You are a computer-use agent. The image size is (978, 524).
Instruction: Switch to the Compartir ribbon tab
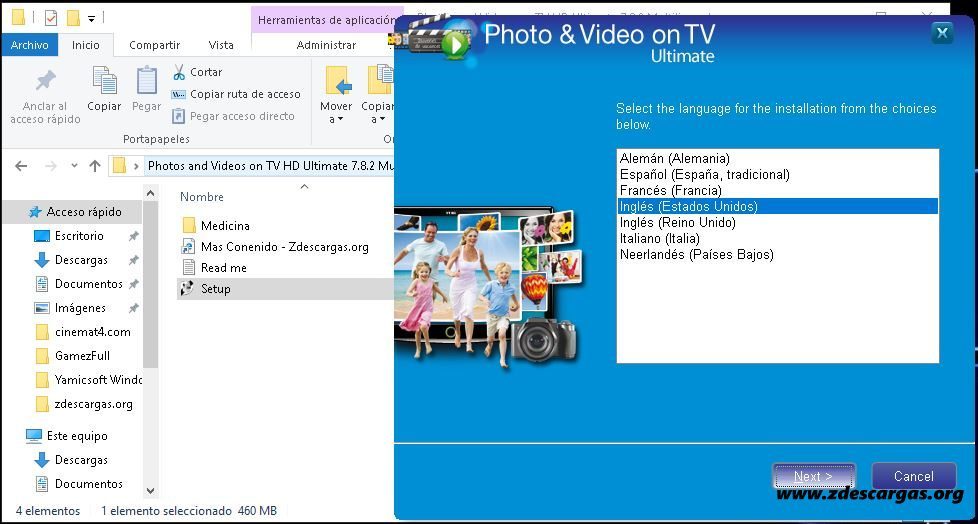point(155,45)
